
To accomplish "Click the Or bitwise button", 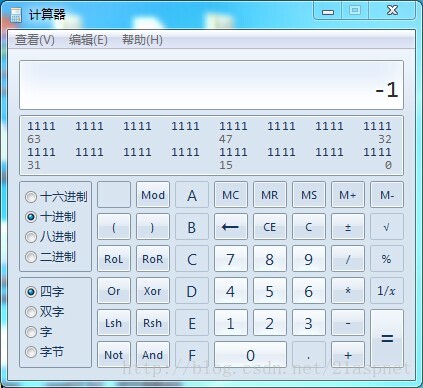I will click(x=114, y=291).
